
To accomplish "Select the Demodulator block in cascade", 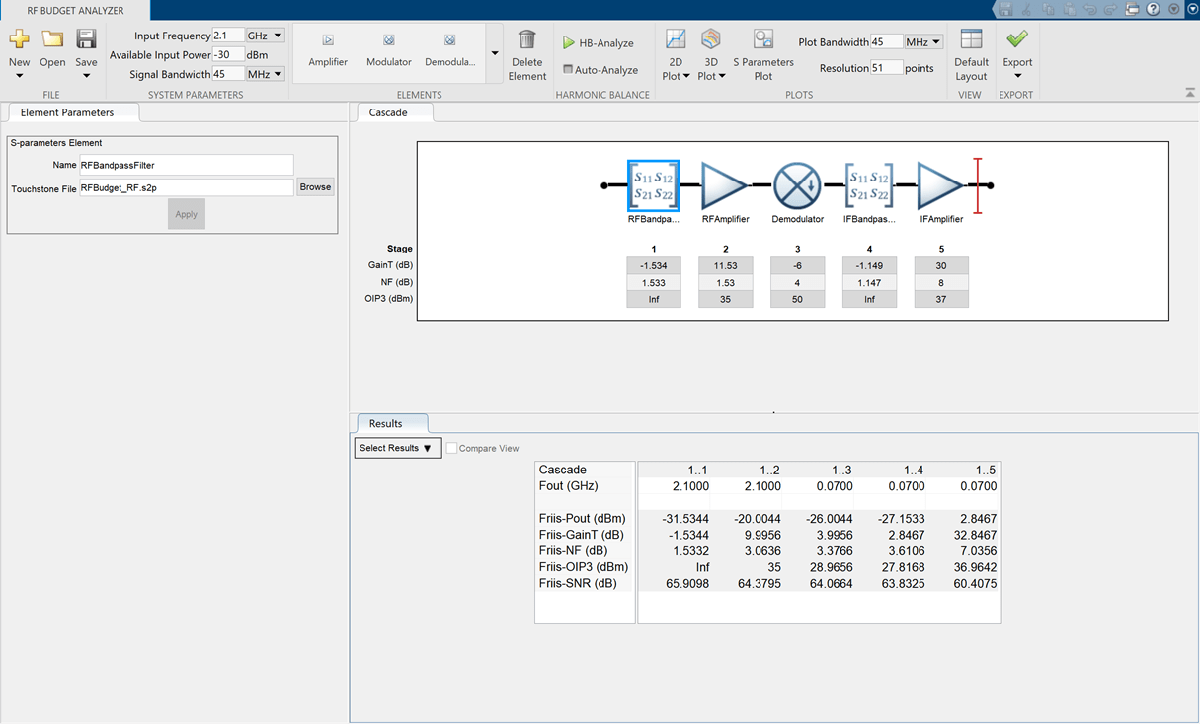I will pos(797,186).
